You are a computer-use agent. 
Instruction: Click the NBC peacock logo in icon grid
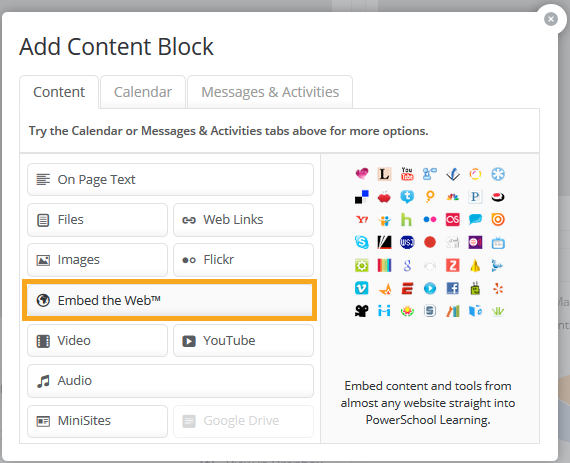click(x=453, y=197)
